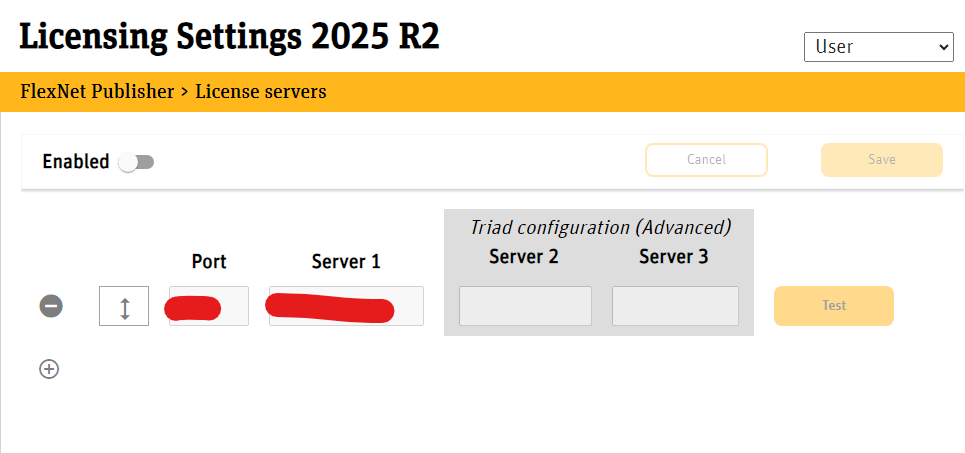
Task: Click the Enabled label text
Action: [x=76, y=162]
